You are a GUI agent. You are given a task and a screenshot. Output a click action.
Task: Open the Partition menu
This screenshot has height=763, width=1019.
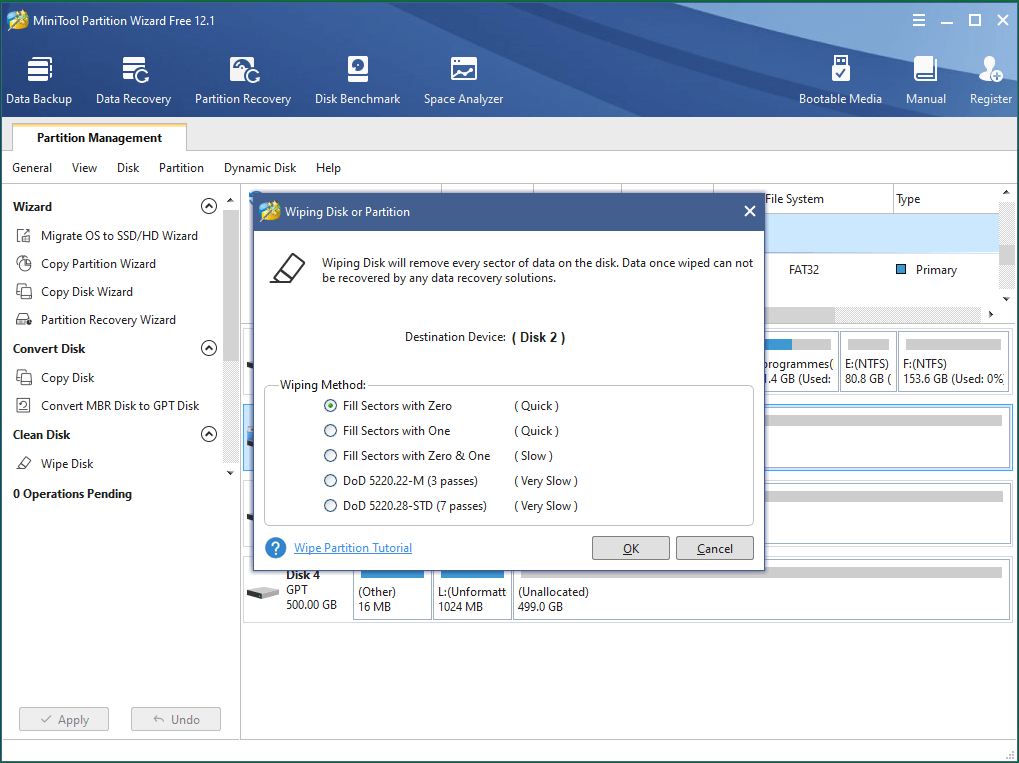coord(181,168)
